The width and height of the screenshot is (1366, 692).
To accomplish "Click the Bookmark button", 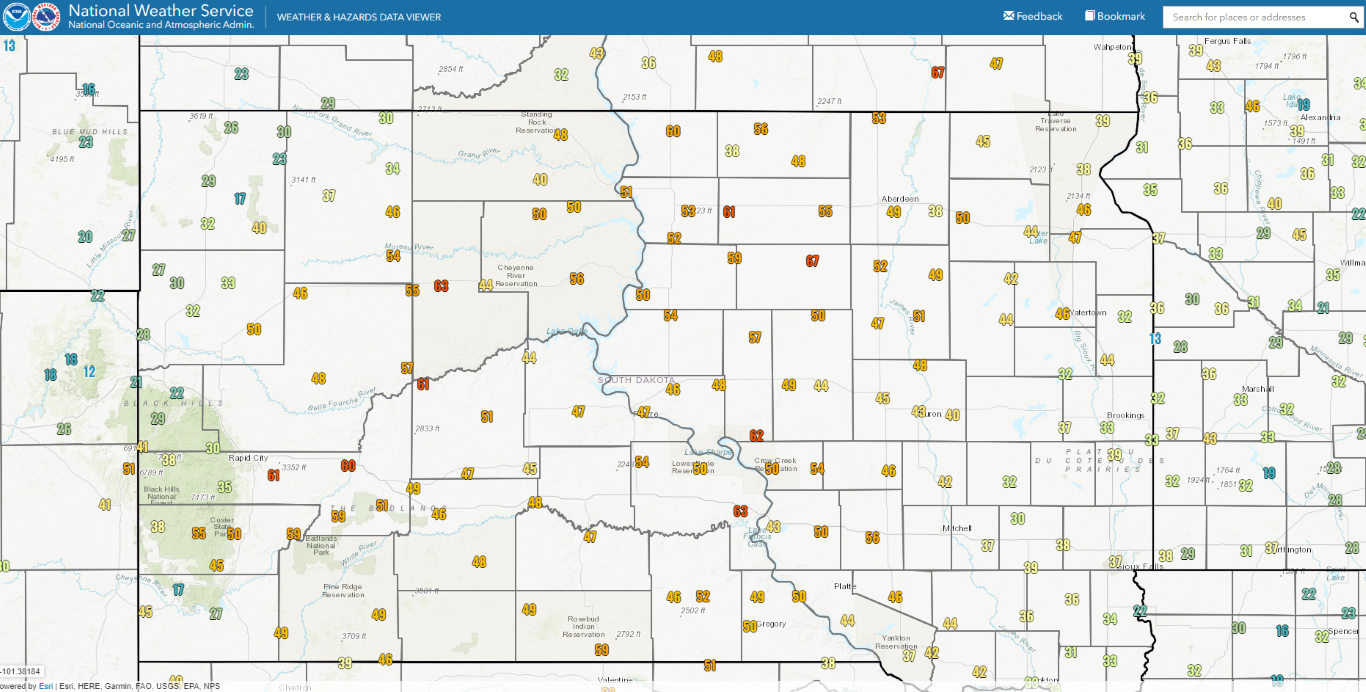I will pos(1115,16).
